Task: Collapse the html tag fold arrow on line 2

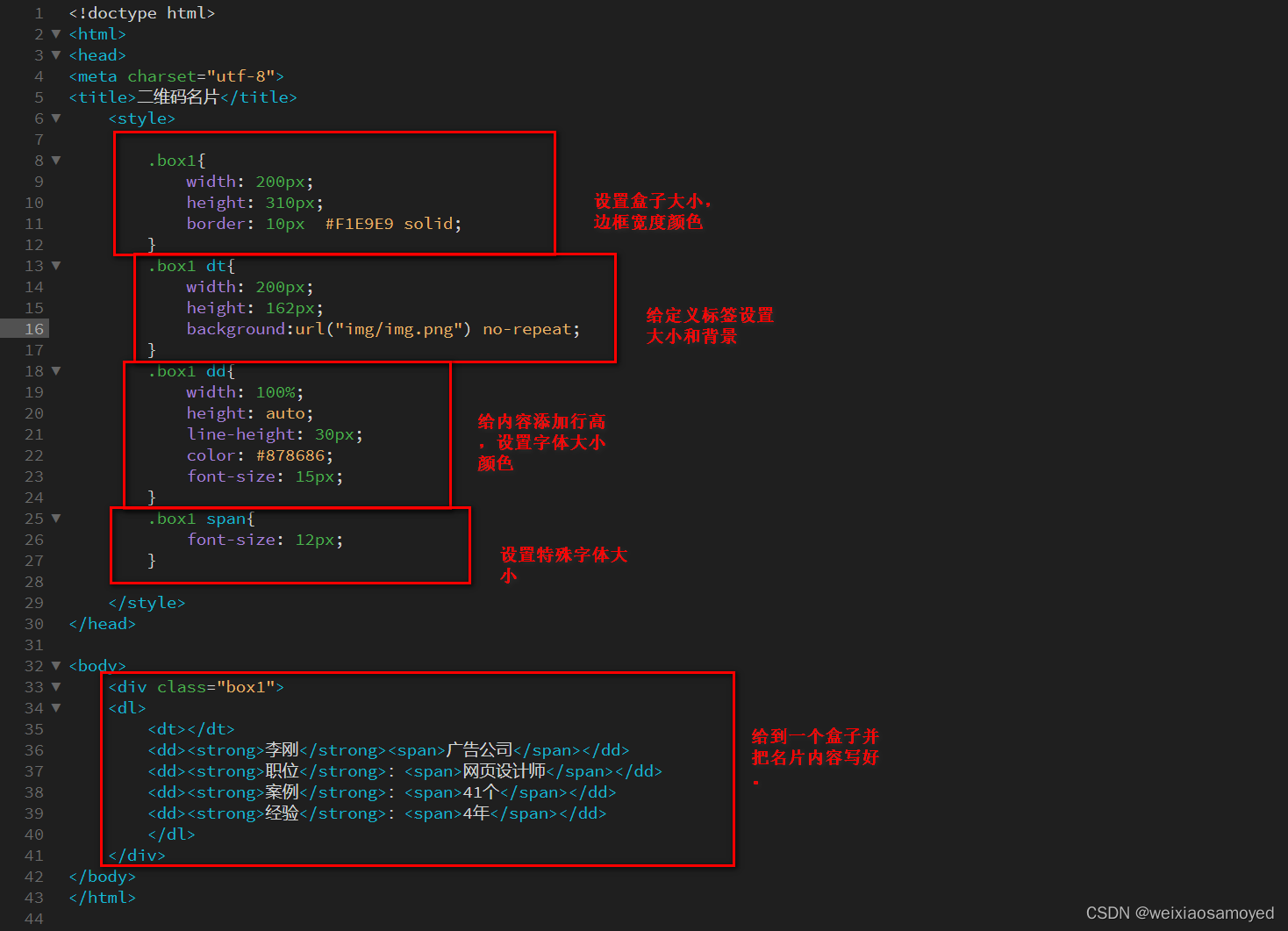Action: (x=56, y=34)
